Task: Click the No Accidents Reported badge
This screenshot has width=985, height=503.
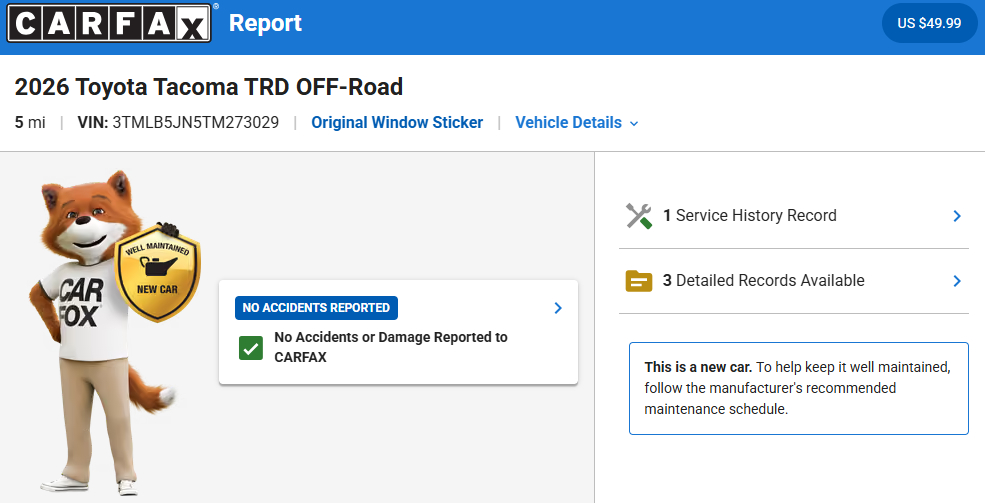Action: [316, 308]
